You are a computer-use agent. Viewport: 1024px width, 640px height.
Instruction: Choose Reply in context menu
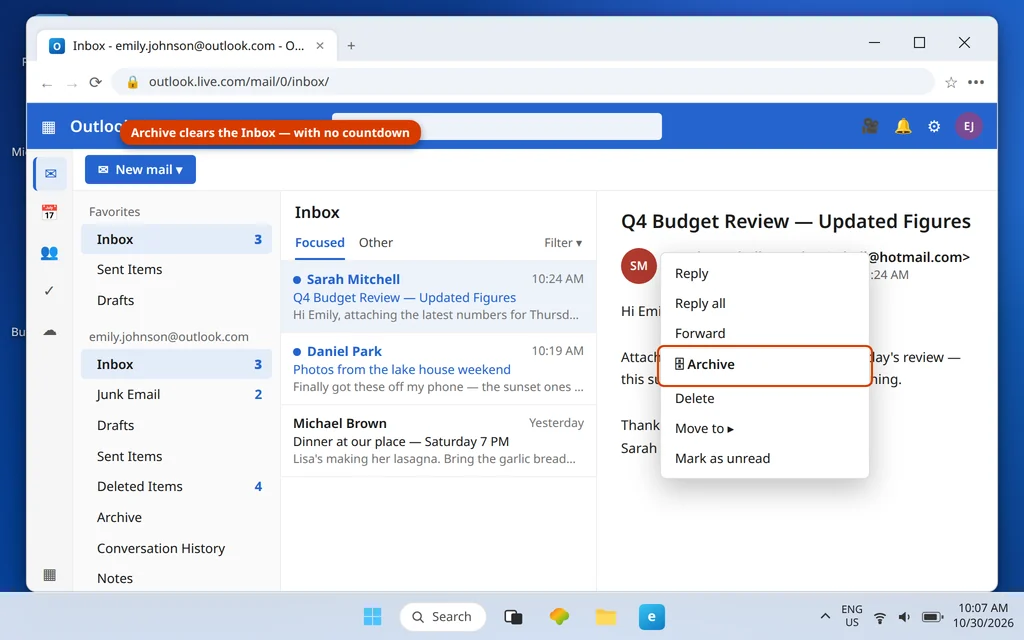(765, 274)
